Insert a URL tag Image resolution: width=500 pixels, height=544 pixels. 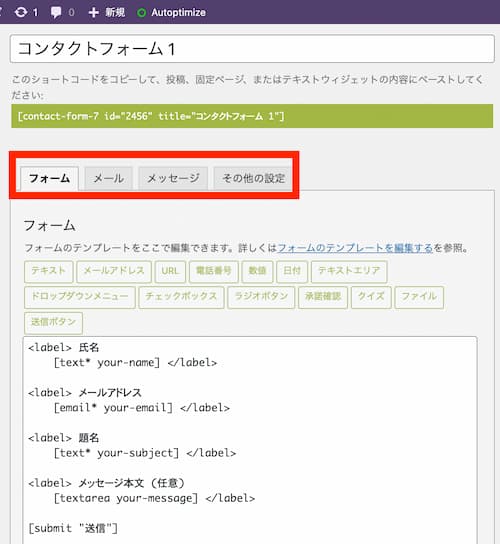click(170, 271)
